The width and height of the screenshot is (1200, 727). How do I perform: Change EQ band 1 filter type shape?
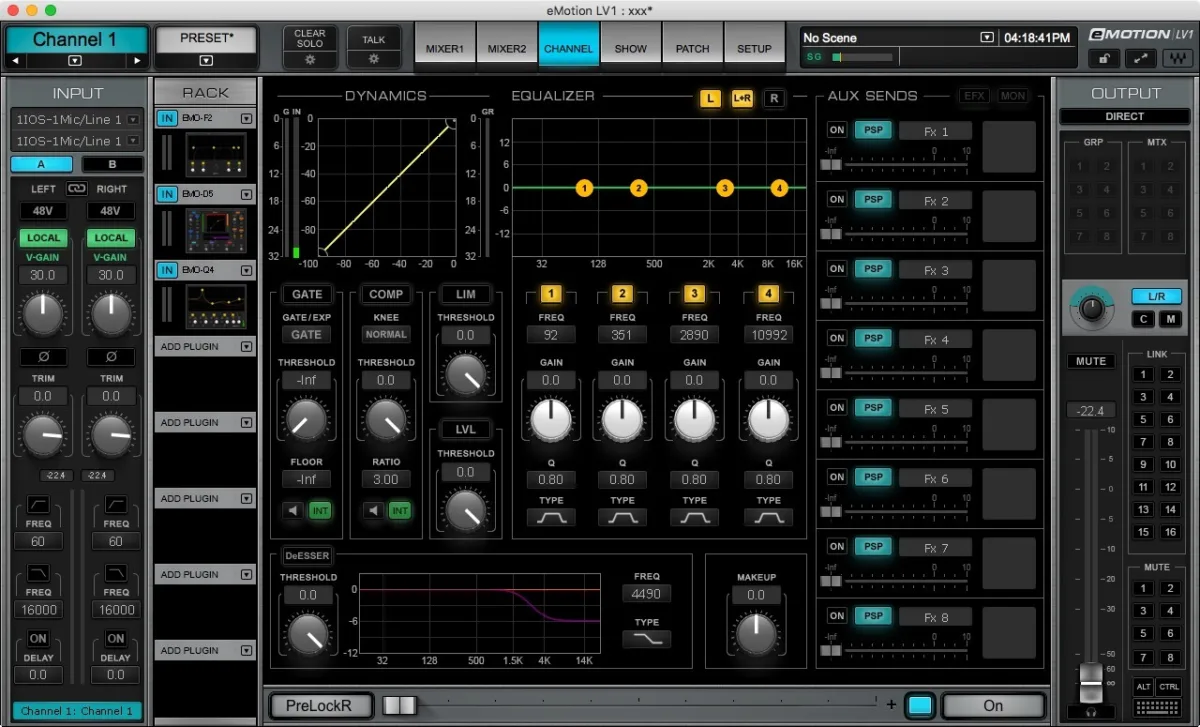point(551,517)
